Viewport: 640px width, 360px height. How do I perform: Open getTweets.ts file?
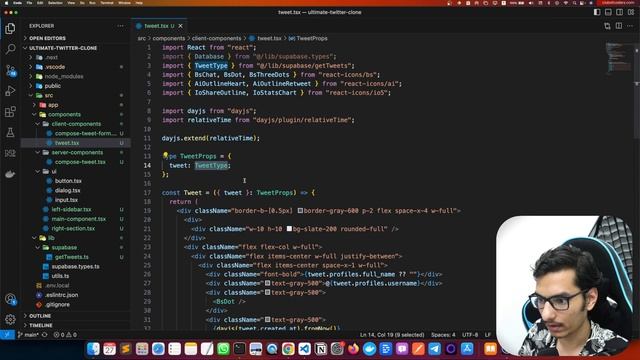[x=76, y=257]
